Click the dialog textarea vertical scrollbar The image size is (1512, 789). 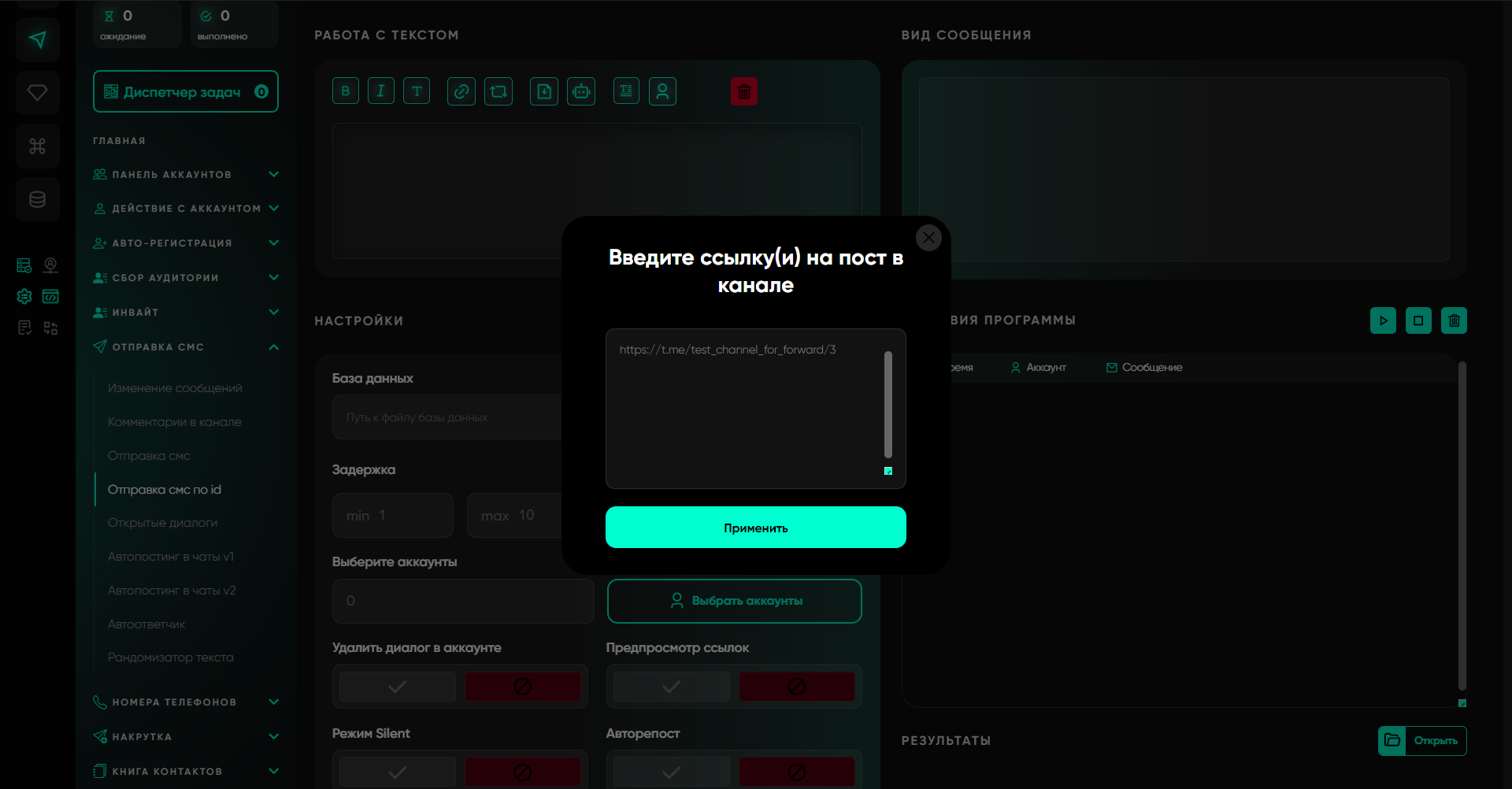[888, 405]
